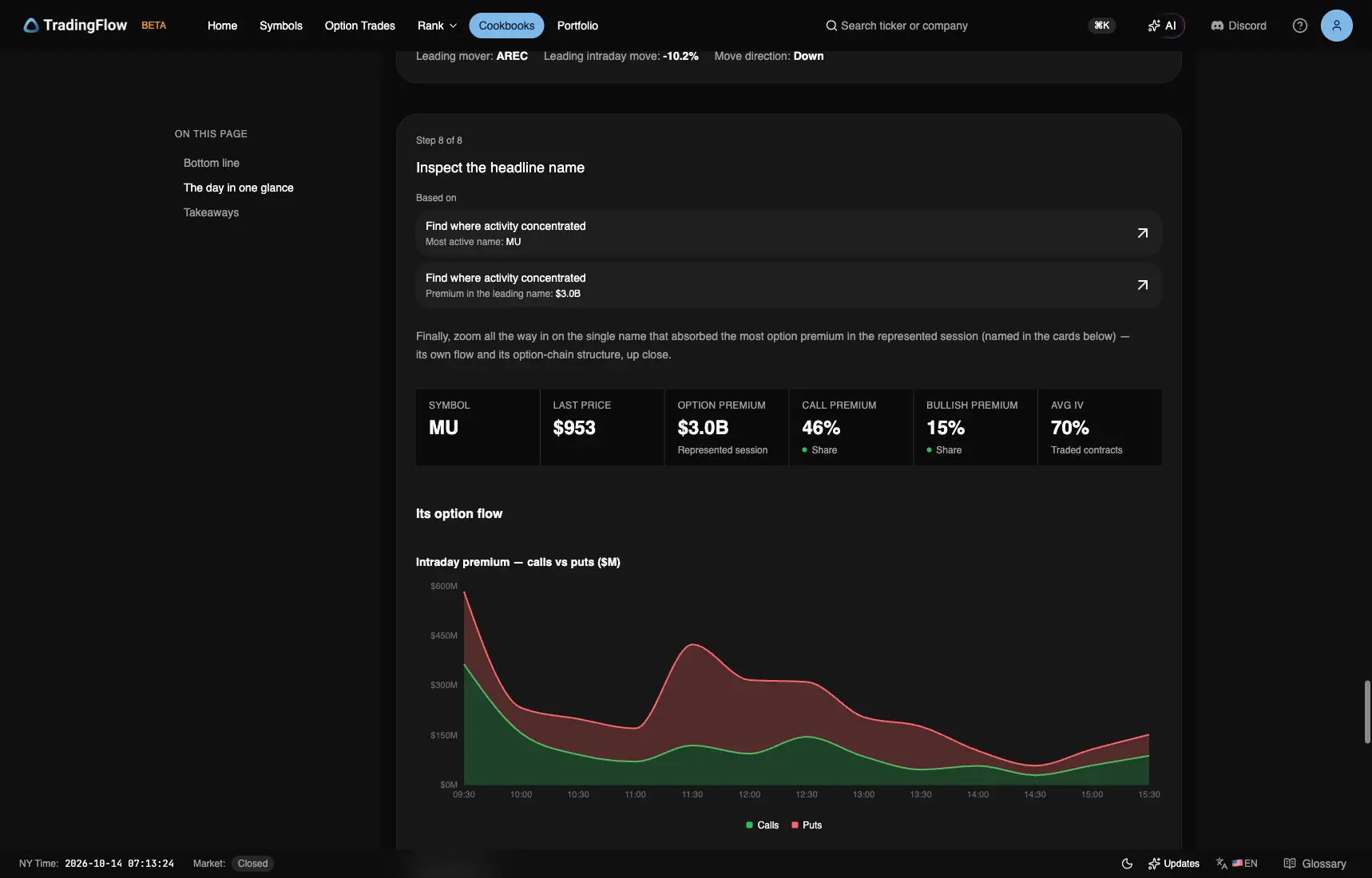Click the ⌘K shortcut badge
Image resolution: width=1372 pixels, height=878 pixels.
[1102, 26]
